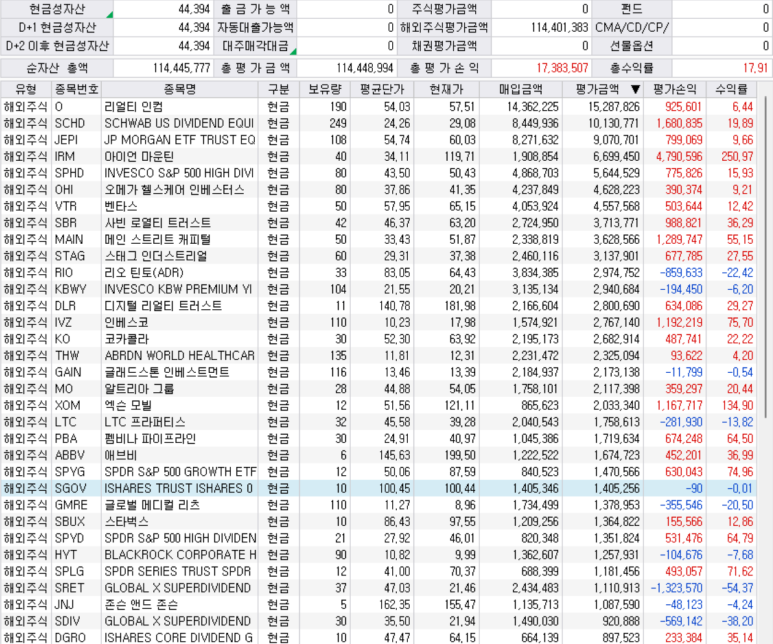Viewport: 773px width, 644px height.
Task: Click XOM 수익률 value 134.90
Action: pyautogui.click(x=737, y=406)
